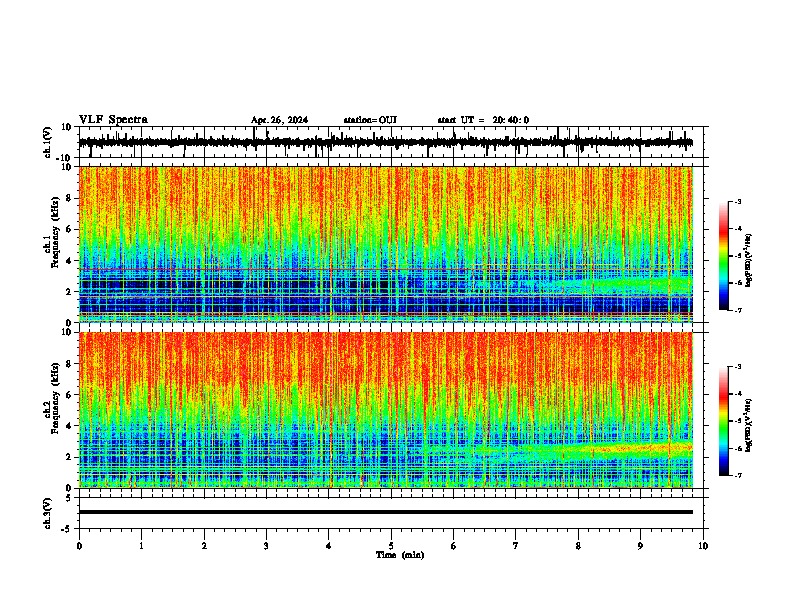Click the "6" kHz tick on ch.2 frequency axis
The image size is (792, 612).
pos(70,395)
